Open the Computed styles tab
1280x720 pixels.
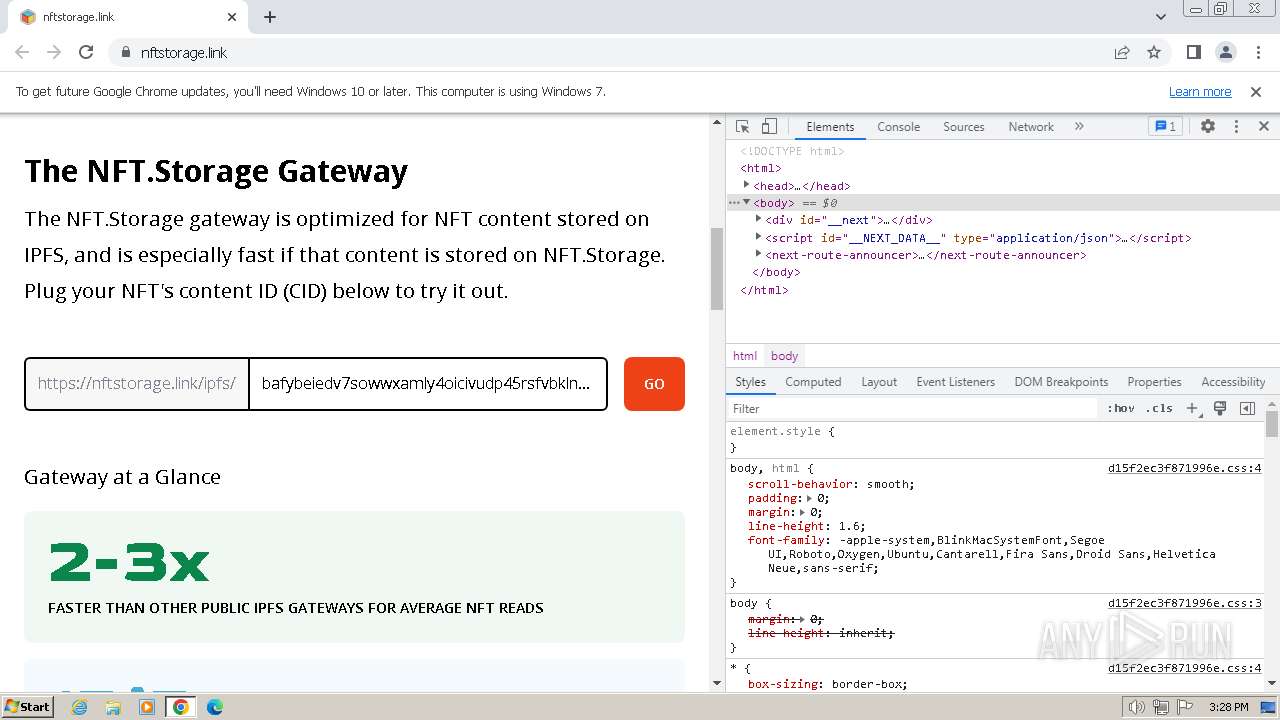[x=813, y=382]
